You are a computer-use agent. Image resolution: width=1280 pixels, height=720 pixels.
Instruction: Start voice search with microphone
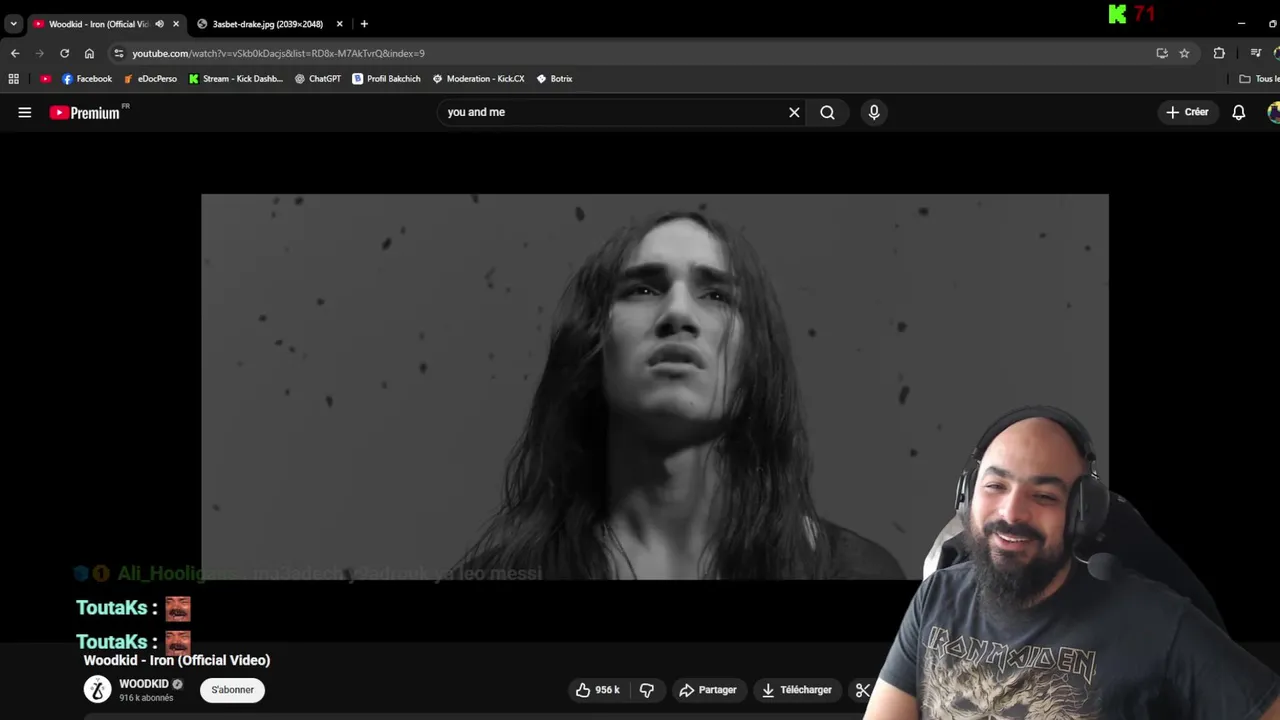point(874,112)
